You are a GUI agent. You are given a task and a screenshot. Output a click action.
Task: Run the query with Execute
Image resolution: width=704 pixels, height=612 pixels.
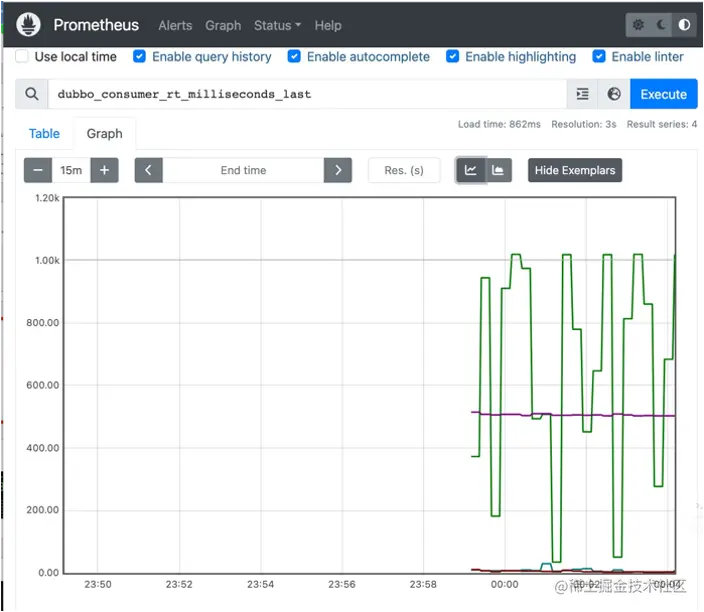[664, 94]
